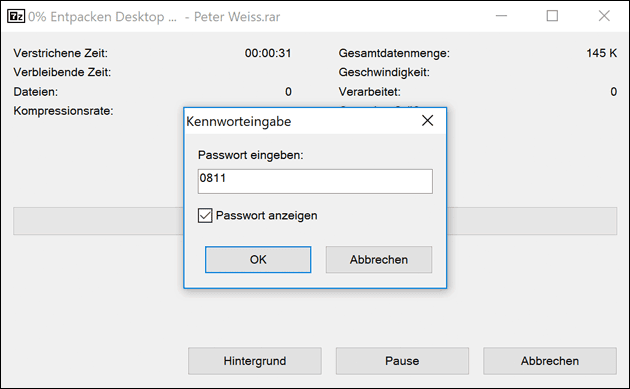
Task: Click the Hintergrund button
Action: [255, 361]
